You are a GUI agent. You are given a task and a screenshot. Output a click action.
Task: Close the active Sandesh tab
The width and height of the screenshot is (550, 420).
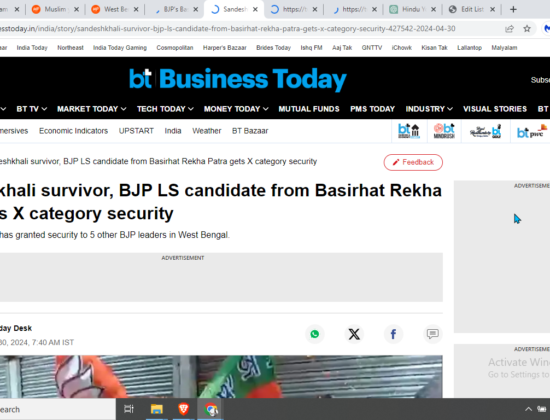[x=255, y=9]
